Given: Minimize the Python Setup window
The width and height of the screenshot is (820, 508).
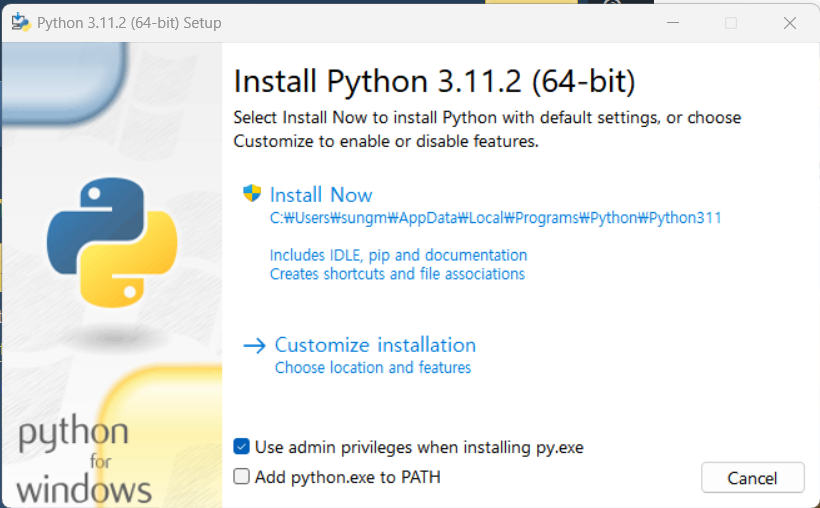Looking at the screenshot, I should point(673,23).
